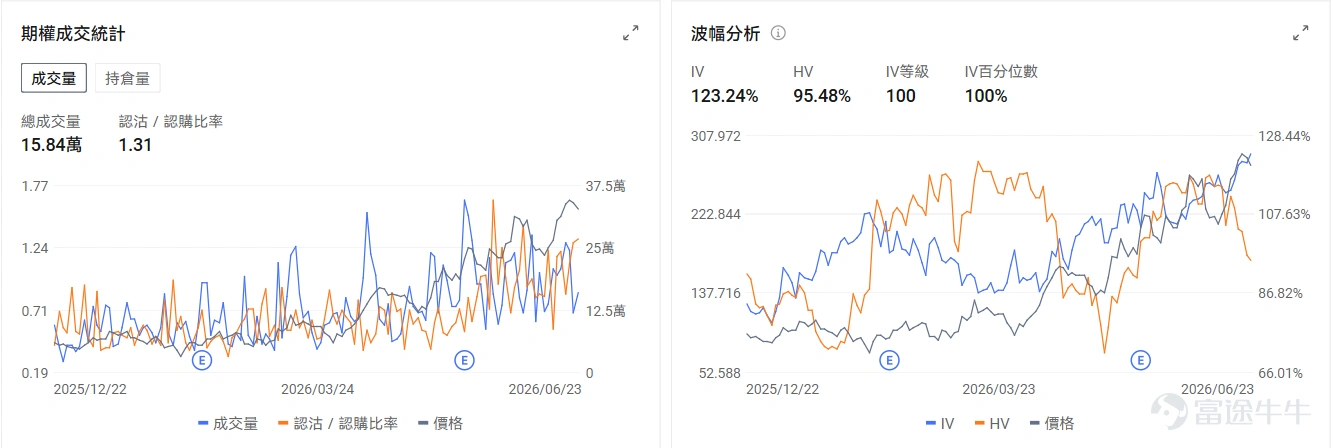This screenshot has height=448, width=1331.
Task: Toggle the 價格 legend in volatility chart
Action: click(1051, 424)
